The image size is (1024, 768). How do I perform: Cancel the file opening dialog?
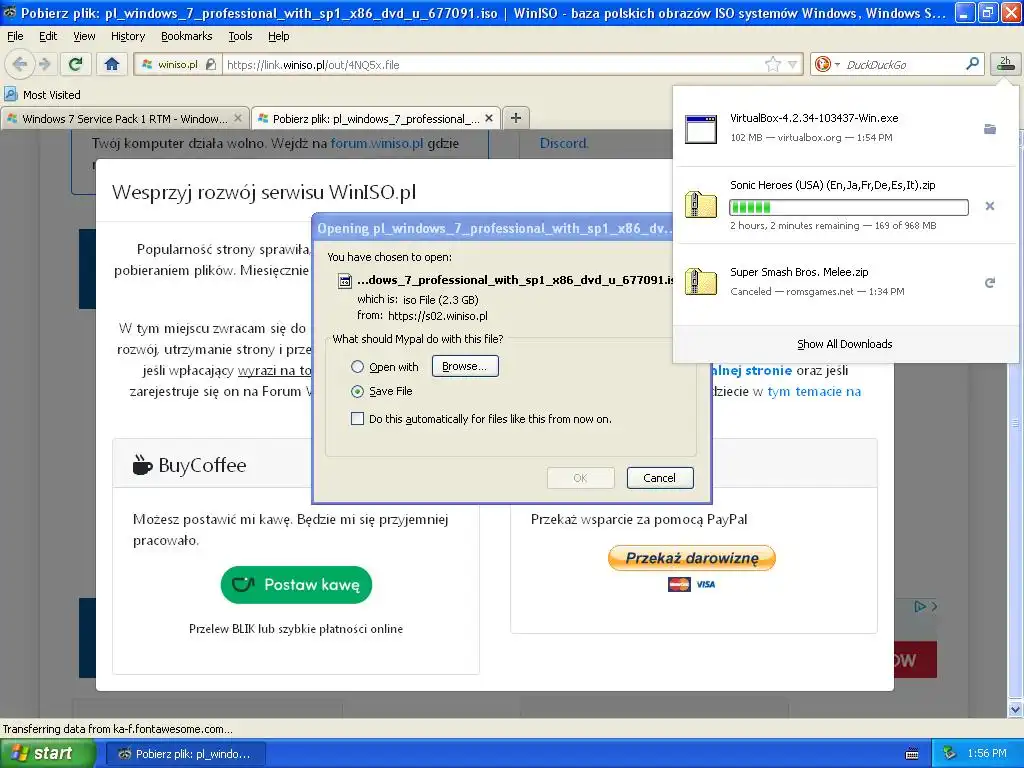[x=660, y=478]
